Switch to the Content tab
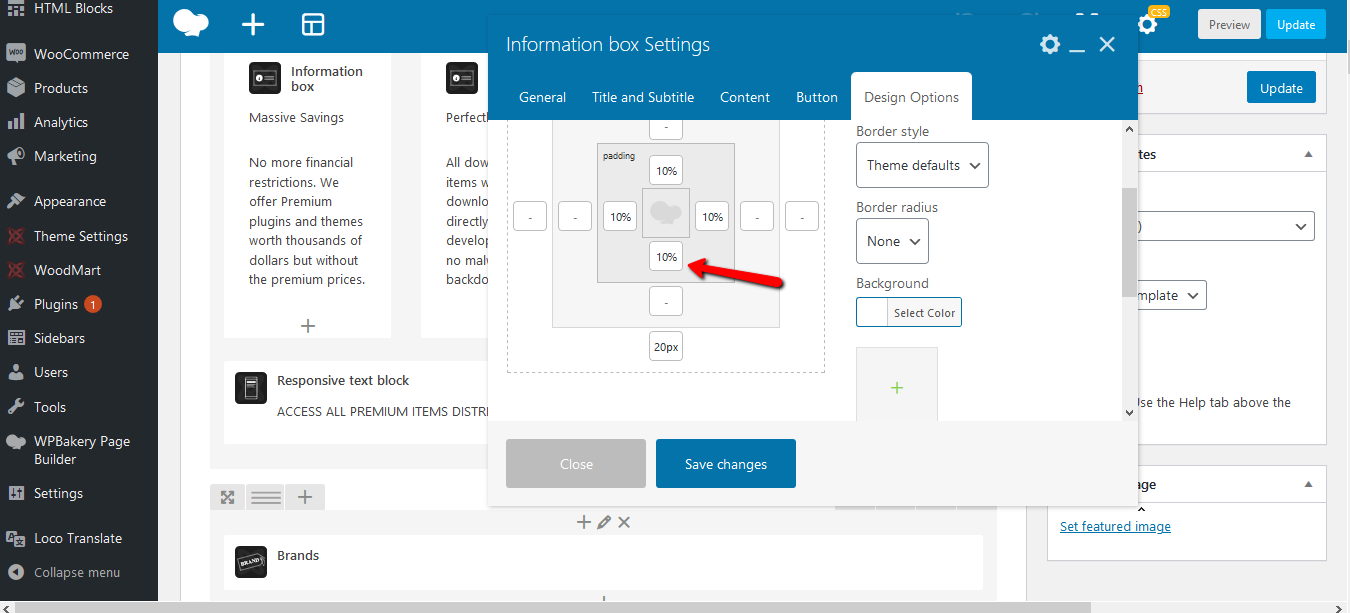This screenshot has height=613, width=1350. click(745, 97)
